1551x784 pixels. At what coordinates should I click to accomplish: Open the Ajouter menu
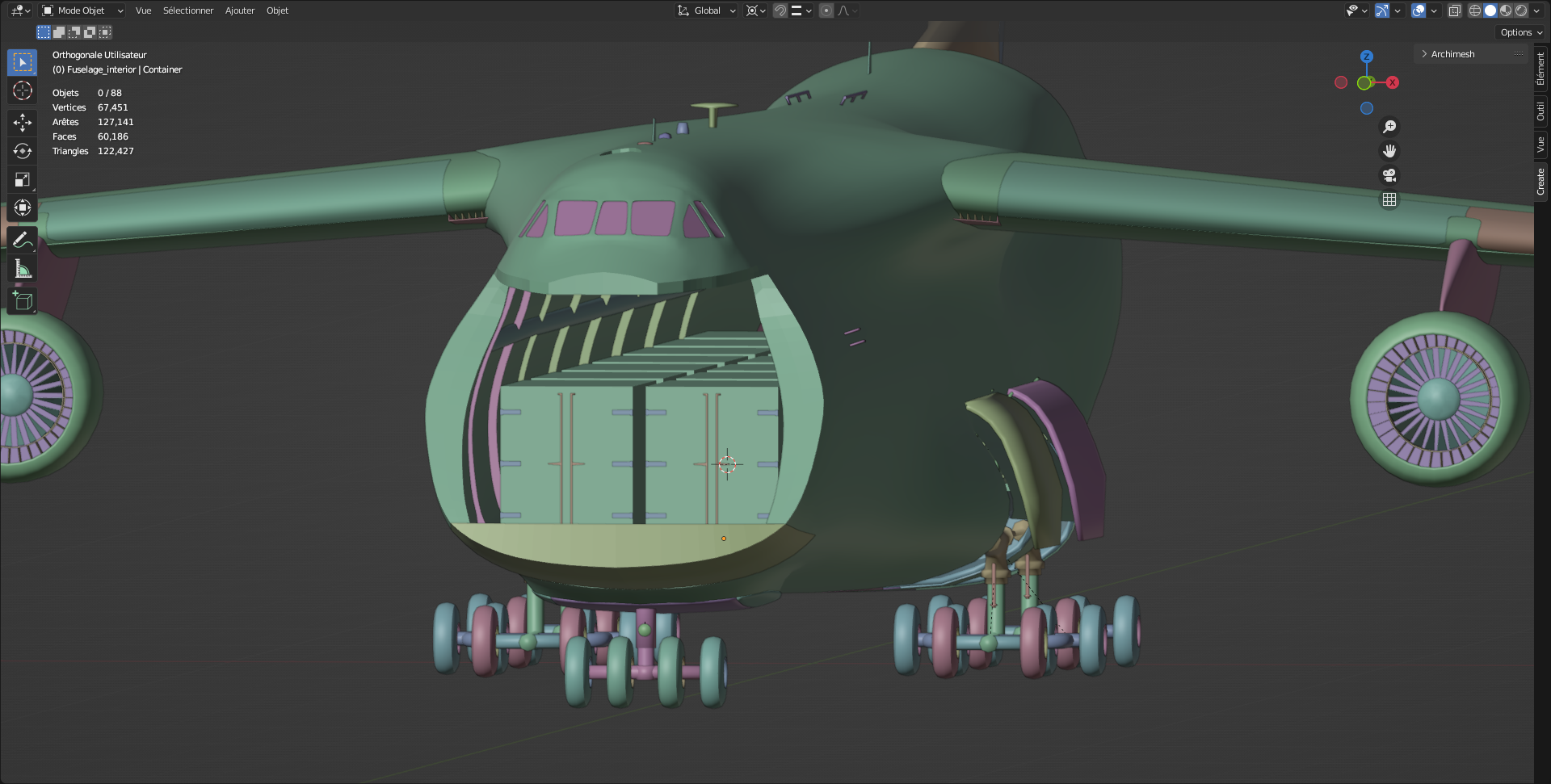240,10
